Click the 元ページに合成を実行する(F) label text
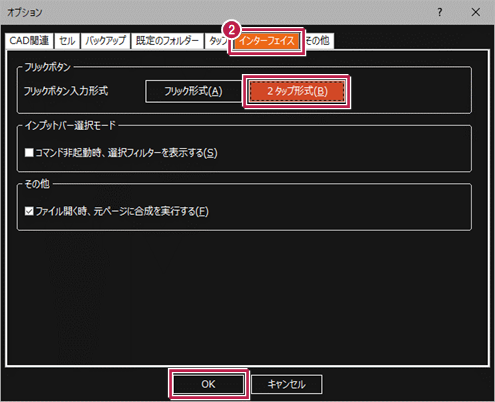 (x=151, y=211)
